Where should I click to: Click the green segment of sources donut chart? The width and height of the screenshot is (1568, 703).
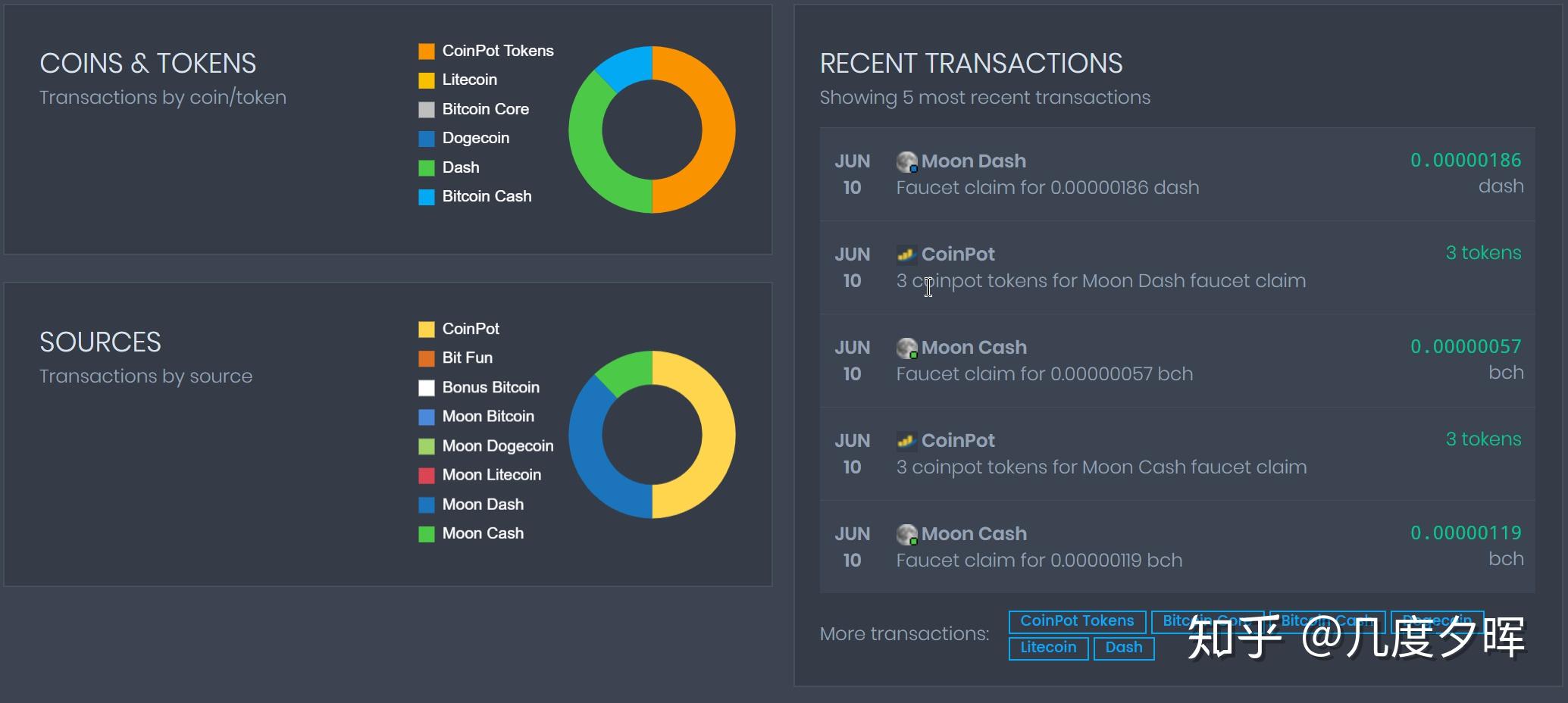(627, 370)
